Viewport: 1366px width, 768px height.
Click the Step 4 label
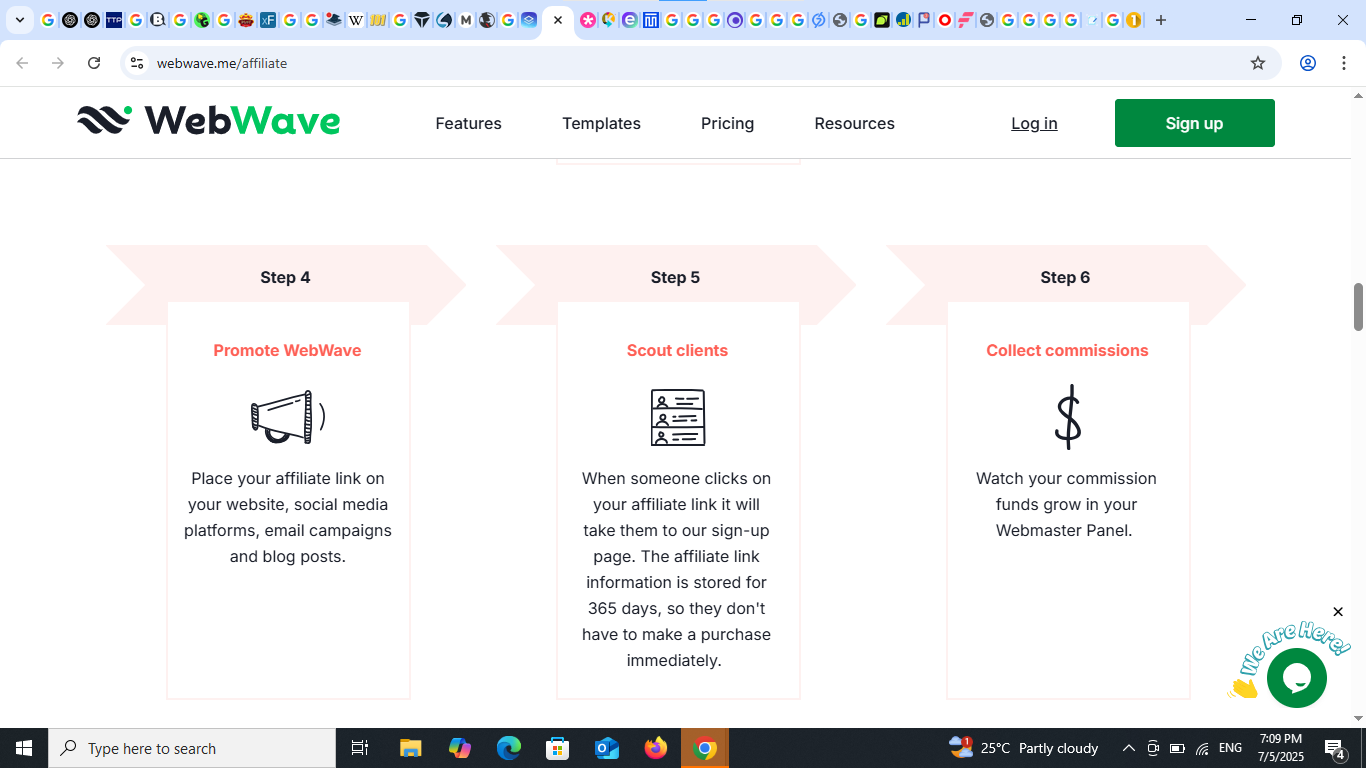(285, 277)
